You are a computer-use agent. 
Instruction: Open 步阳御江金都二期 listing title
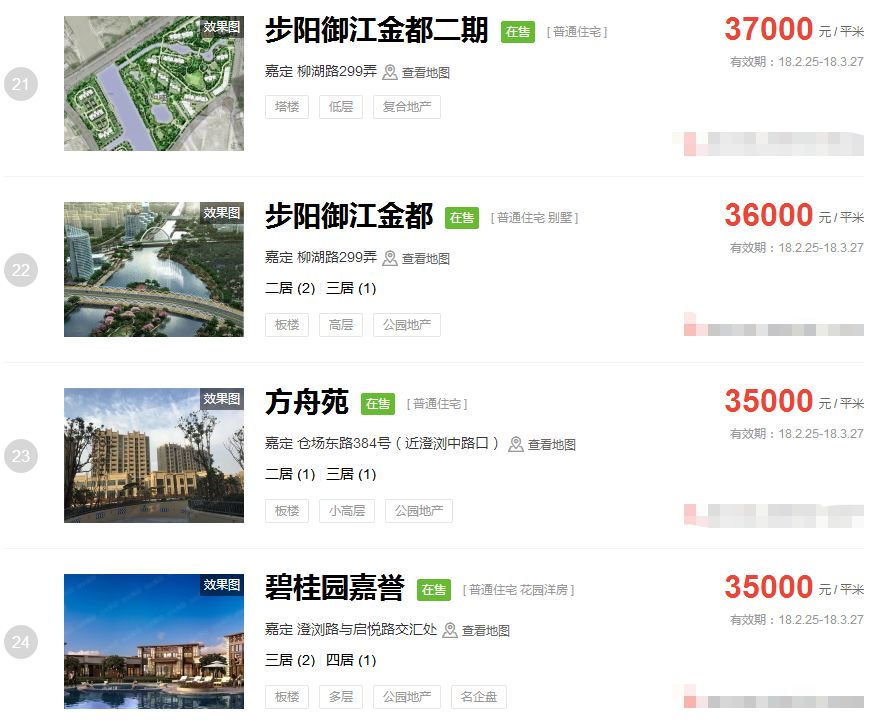click(x=376, y=30)
